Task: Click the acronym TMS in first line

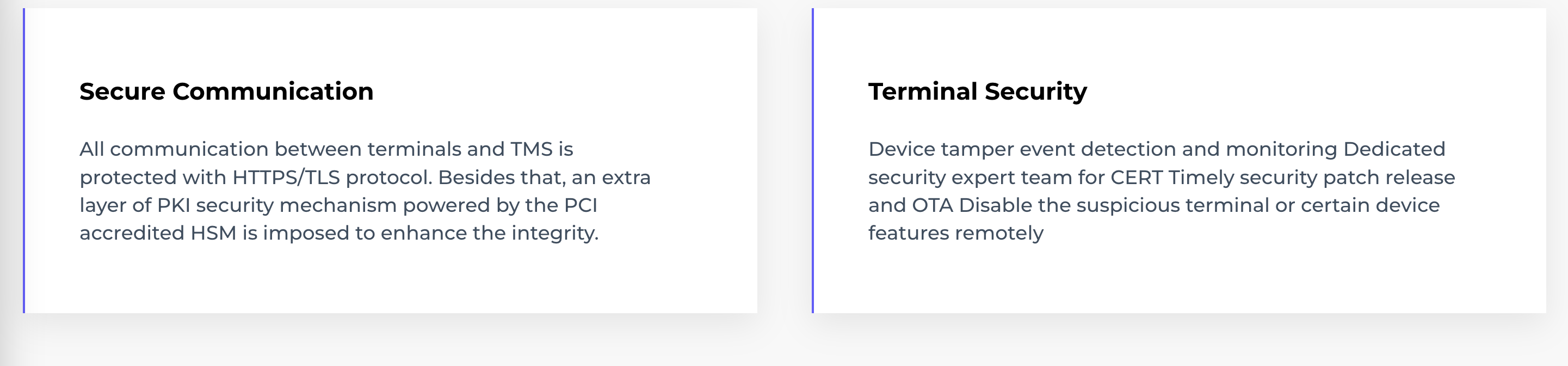Action: coord(532,149)
